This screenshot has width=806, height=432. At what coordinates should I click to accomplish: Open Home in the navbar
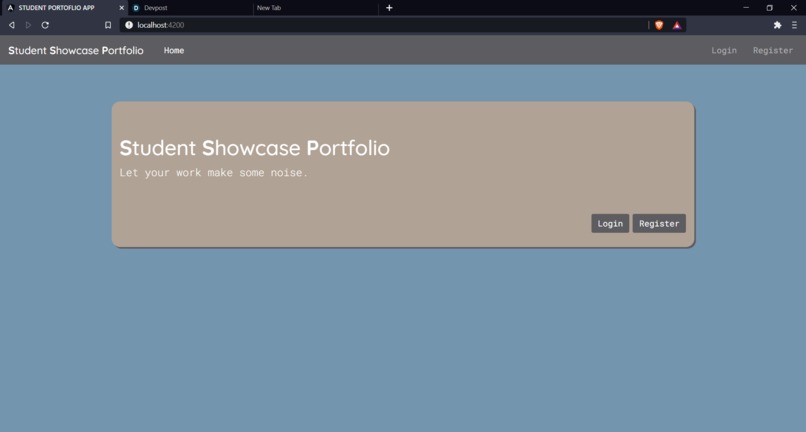point(174,50)
